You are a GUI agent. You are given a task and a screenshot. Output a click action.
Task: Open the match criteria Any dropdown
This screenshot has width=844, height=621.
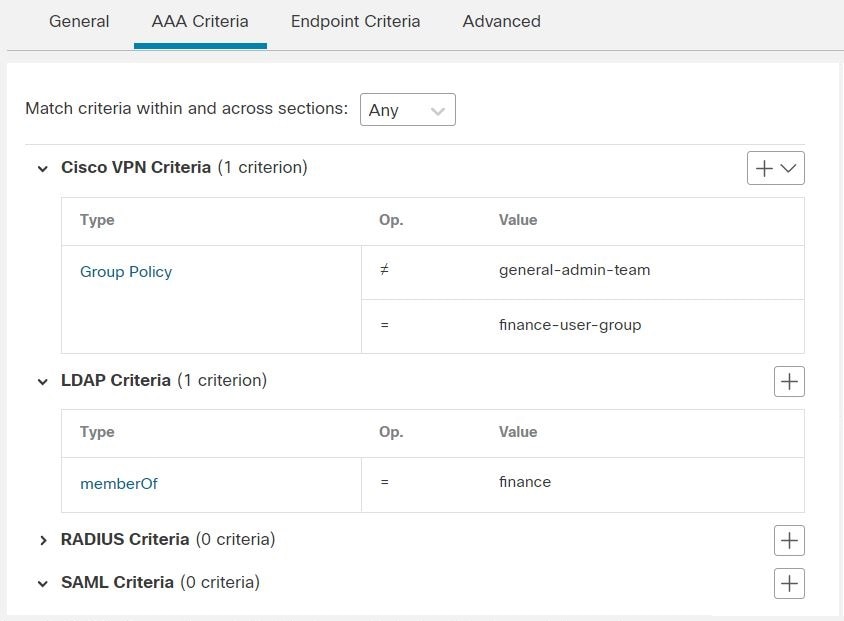pyautogui.click(x=407, y=110)
